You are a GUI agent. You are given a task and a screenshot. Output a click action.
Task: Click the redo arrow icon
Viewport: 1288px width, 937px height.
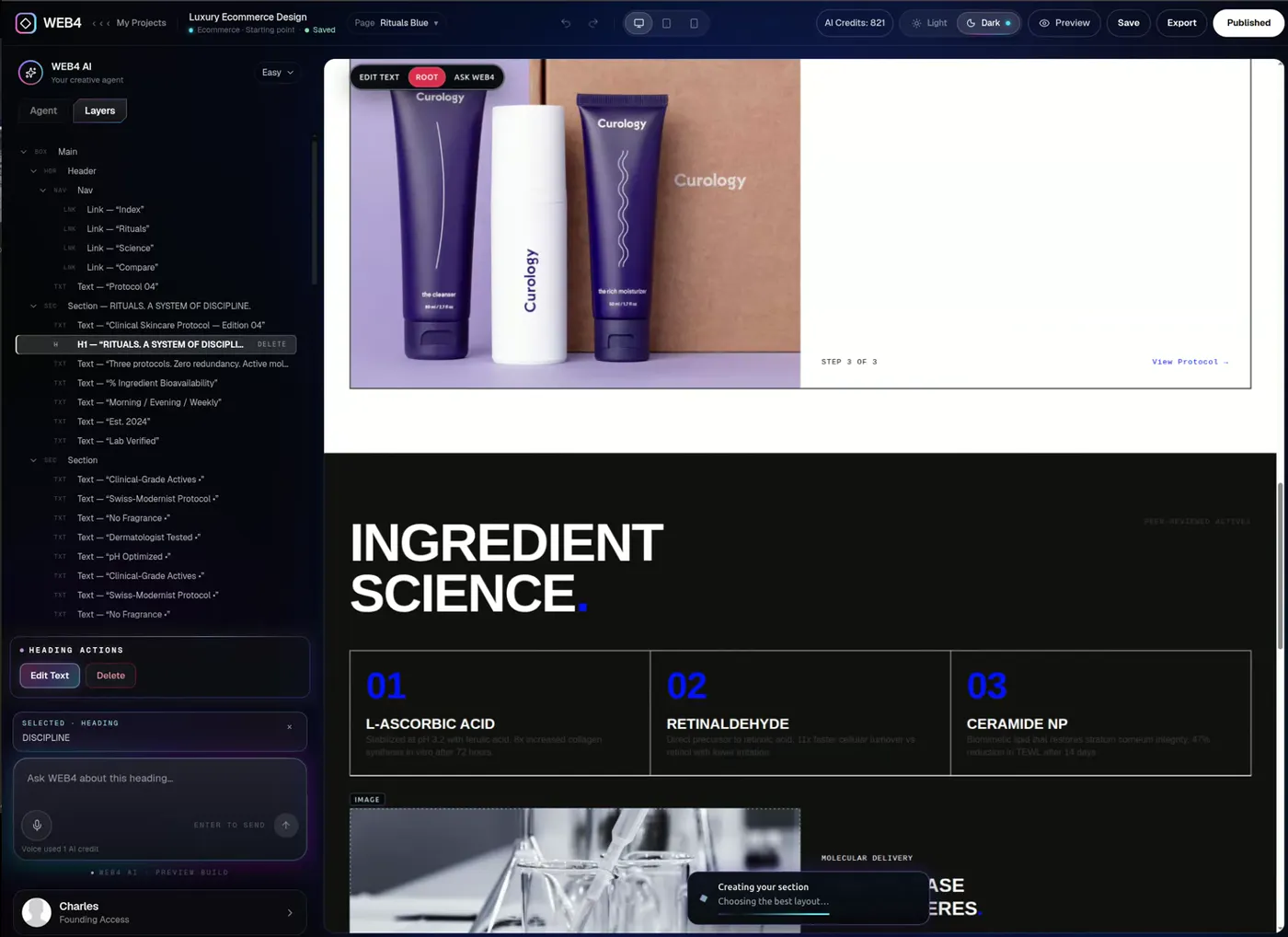[x=593, y=23]
